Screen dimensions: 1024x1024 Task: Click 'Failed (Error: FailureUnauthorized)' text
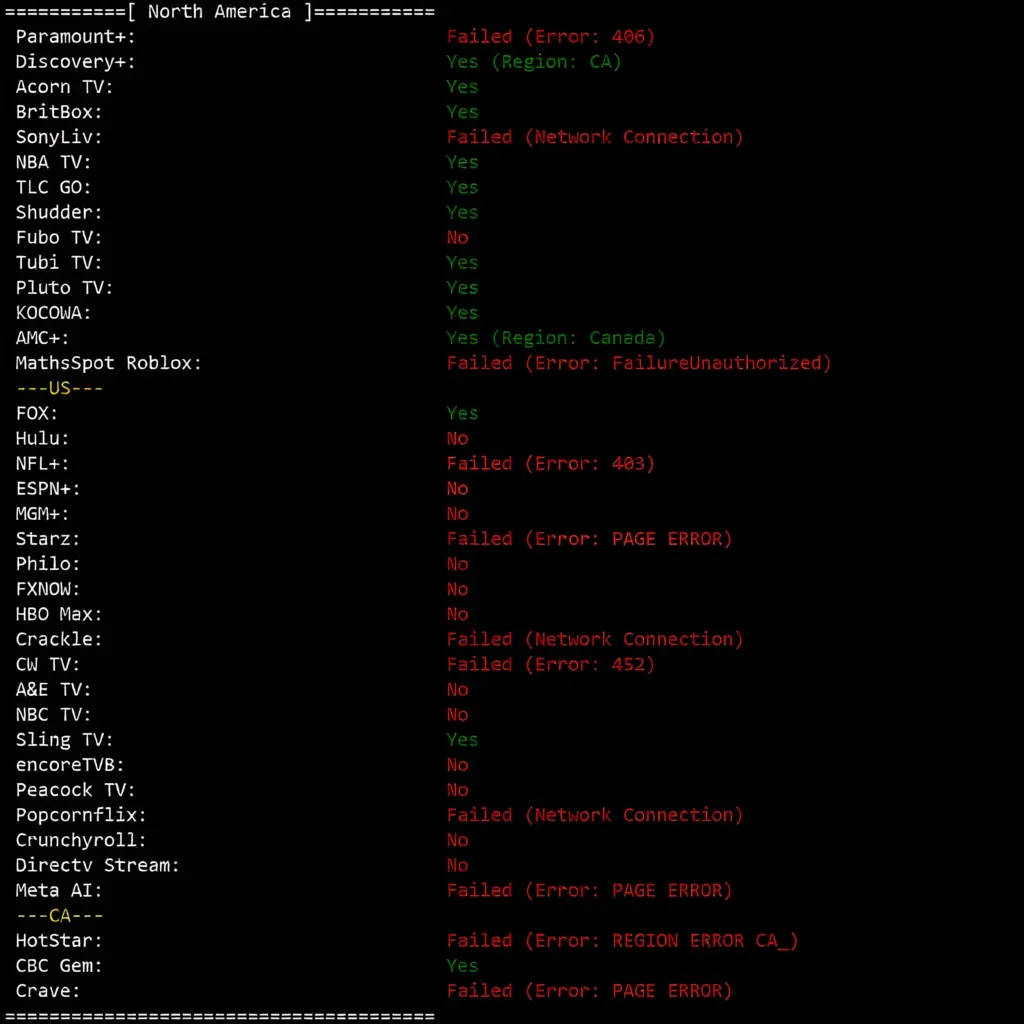pos(639,363)
